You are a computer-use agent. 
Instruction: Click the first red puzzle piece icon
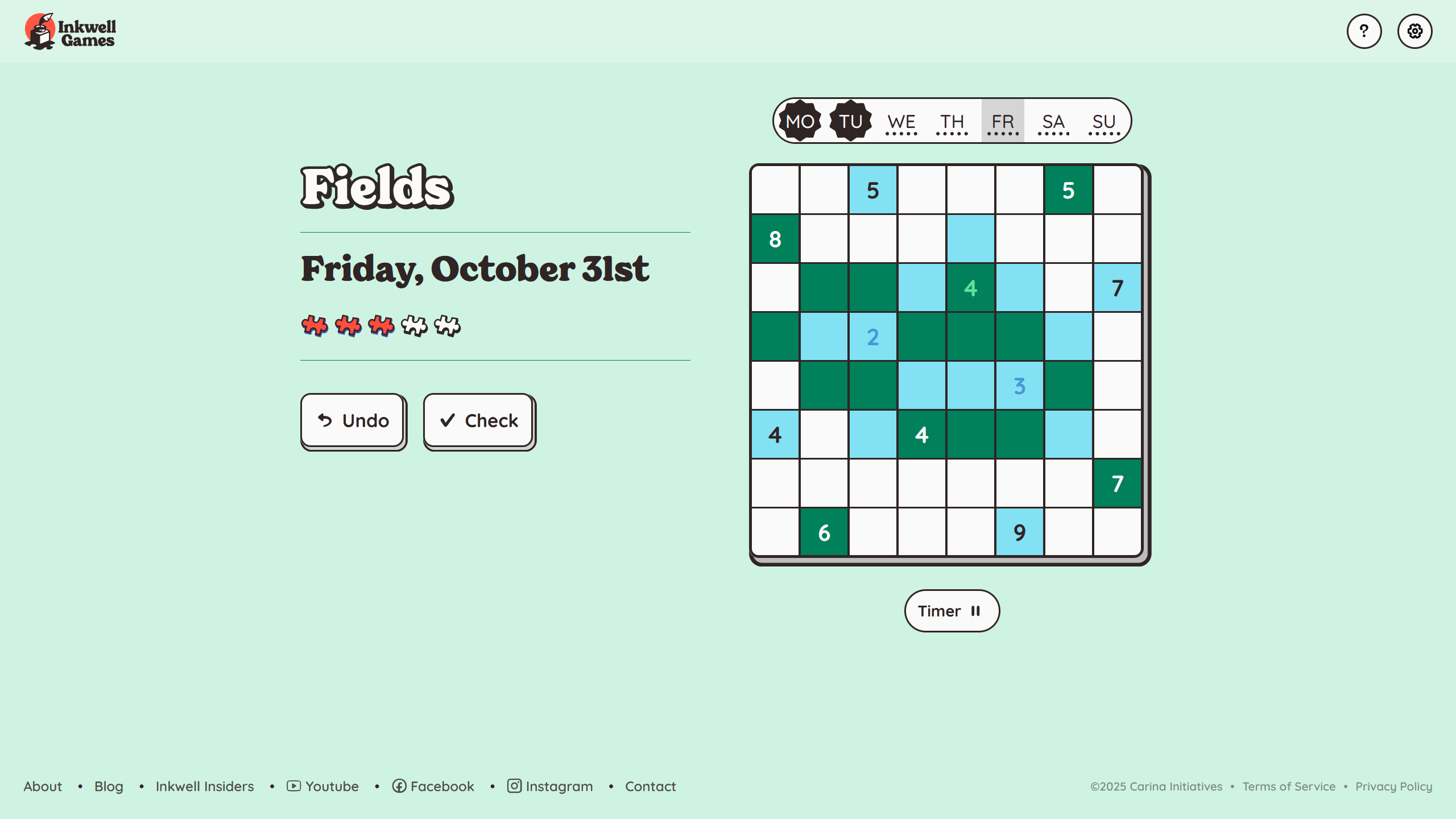(x=315, y=326)
